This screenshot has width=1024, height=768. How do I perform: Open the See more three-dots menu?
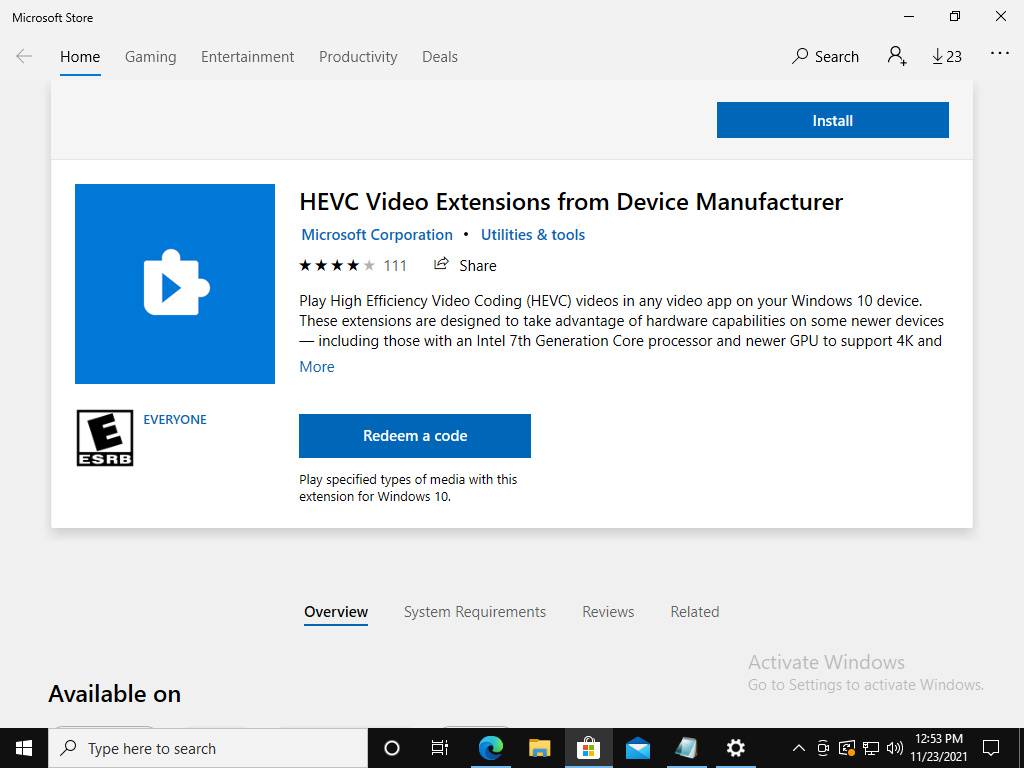tap(999, 54)
